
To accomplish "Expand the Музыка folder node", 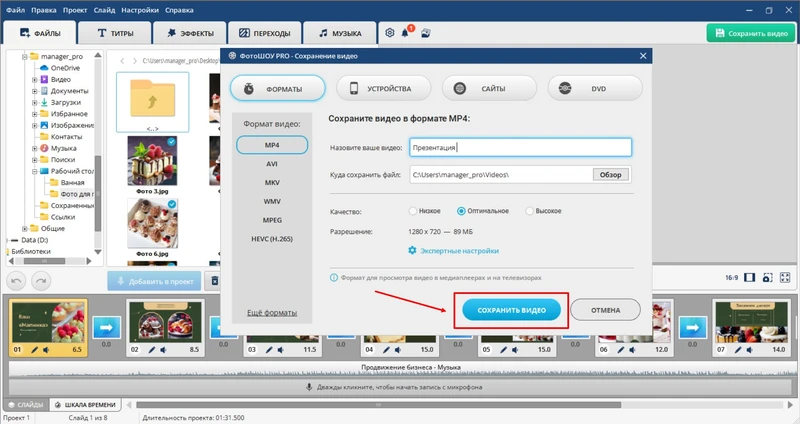I will (x=34, y=148).
